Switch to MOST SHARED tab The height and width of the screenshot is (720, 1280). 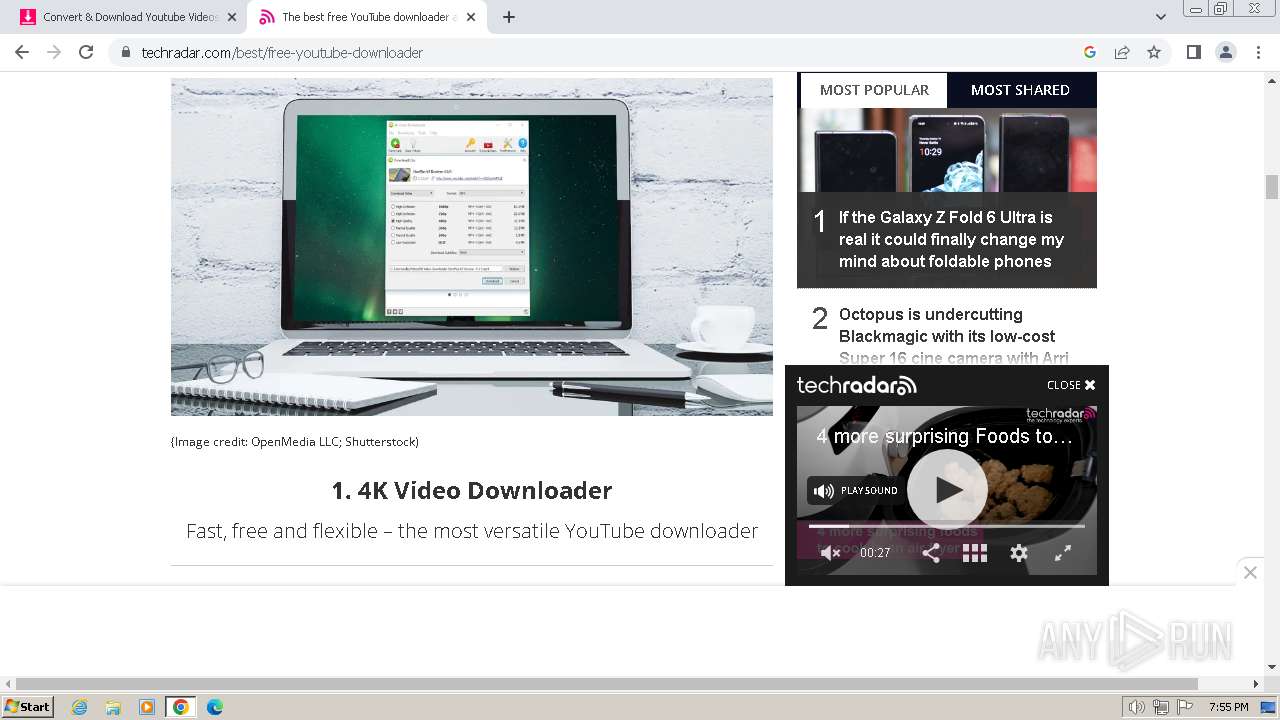tap(1020, 90)
